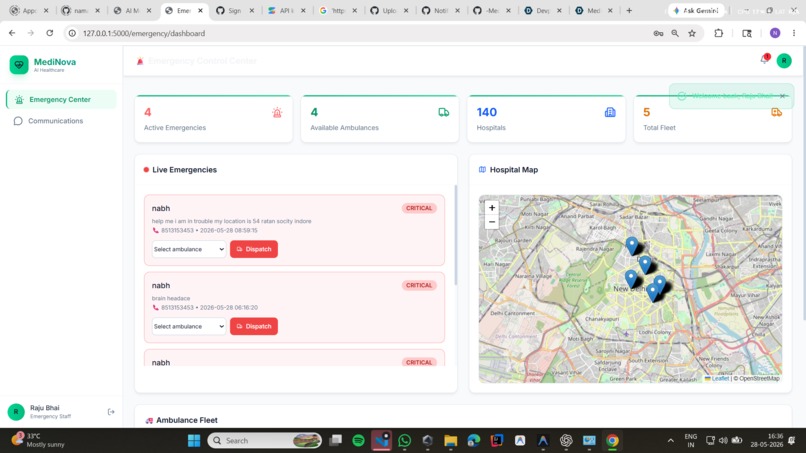Click the taskbar Search box

click(x=265, y=441)
